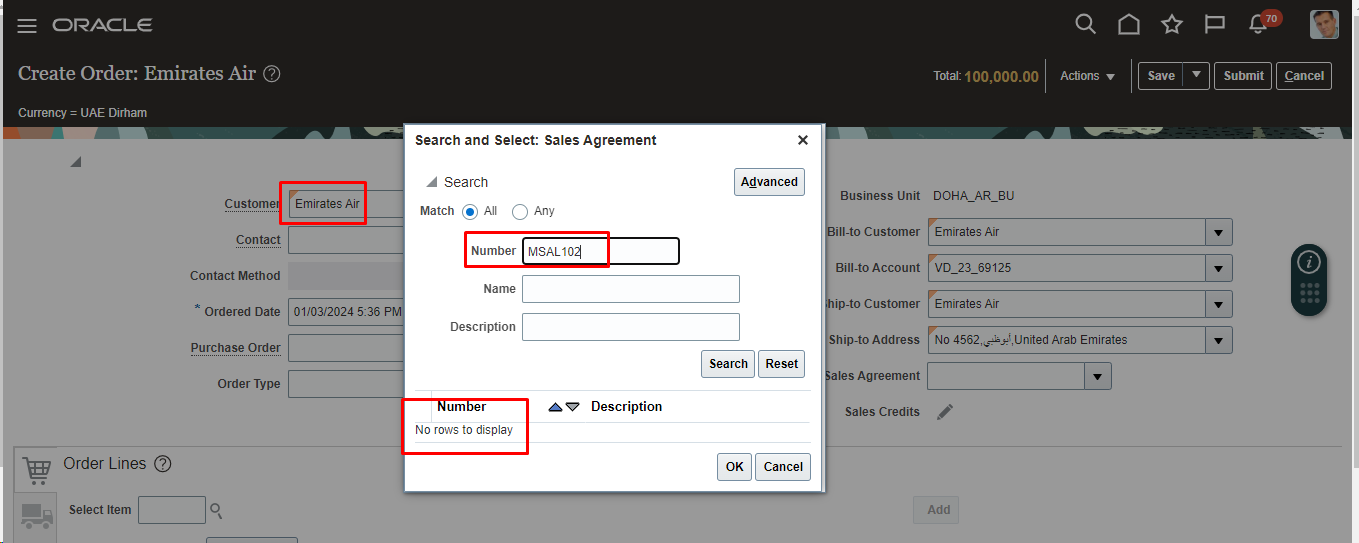The width and height of the screenshot is (1359, 543).
Task: Click the Contact label link
Action: (258, 240)
